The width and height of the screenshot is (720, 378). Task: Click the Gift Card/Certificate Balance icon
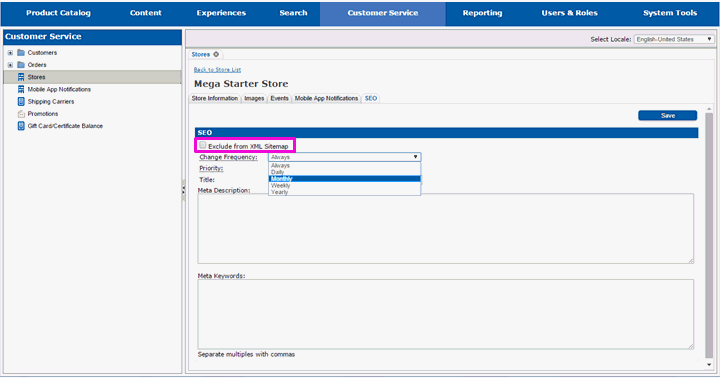[x=21, y=126]
